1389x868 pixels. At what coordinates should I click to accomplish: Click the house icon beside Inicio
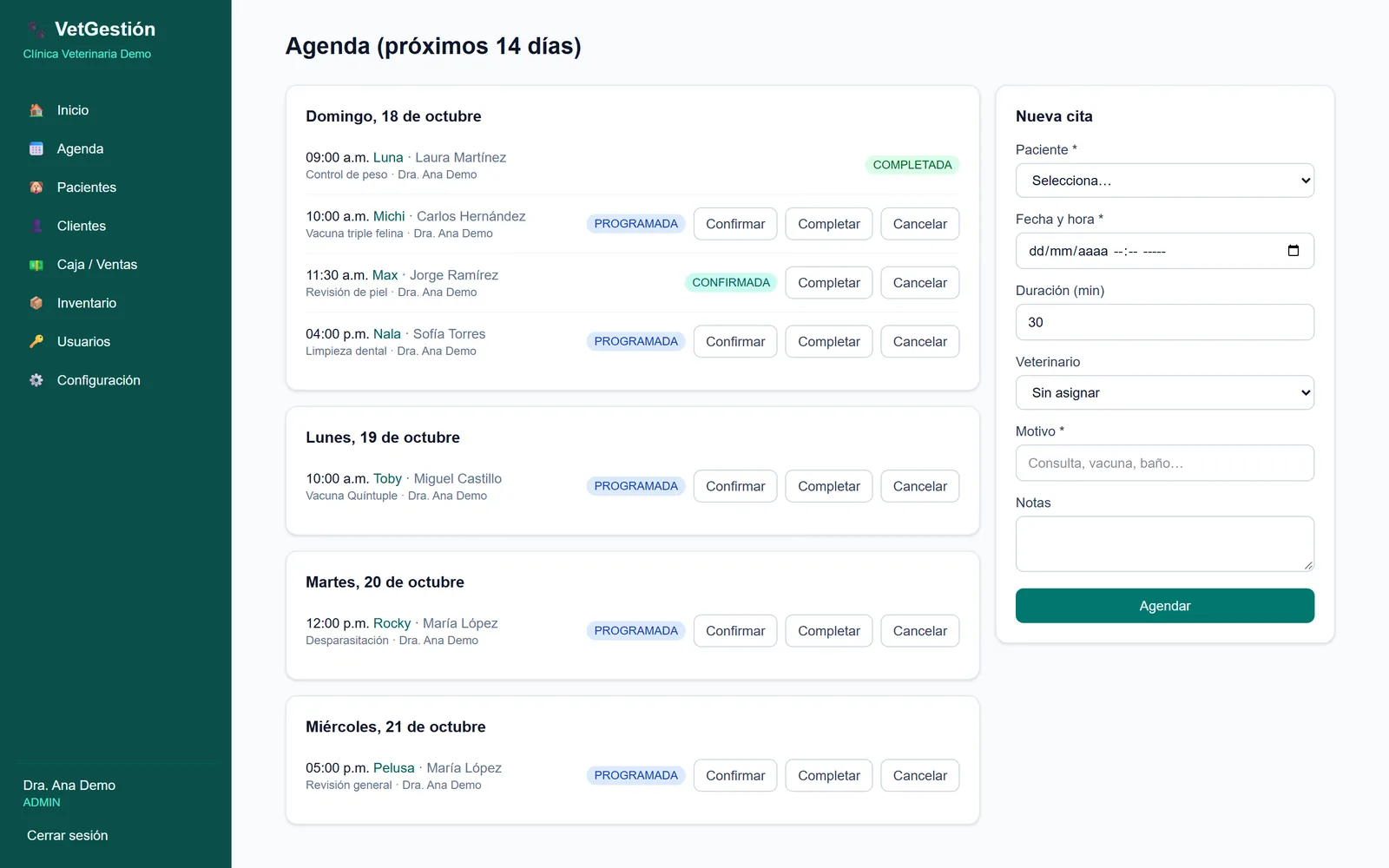tap(36, 110)
